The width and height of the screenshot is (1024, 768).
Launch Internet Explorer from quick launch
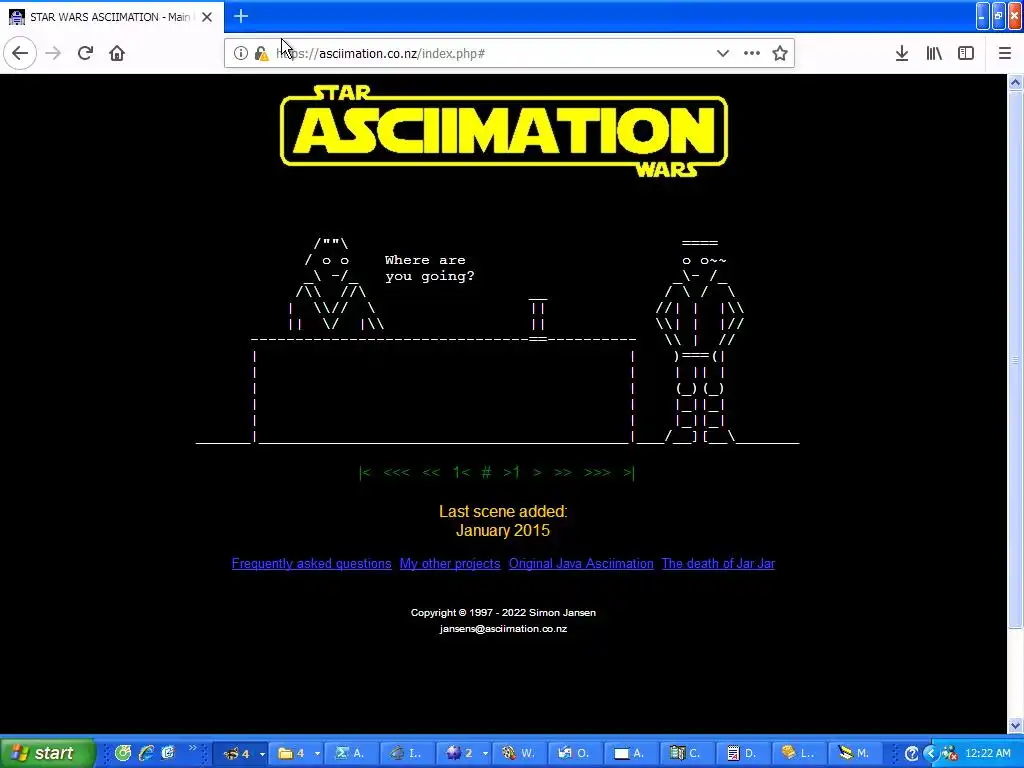146,753
